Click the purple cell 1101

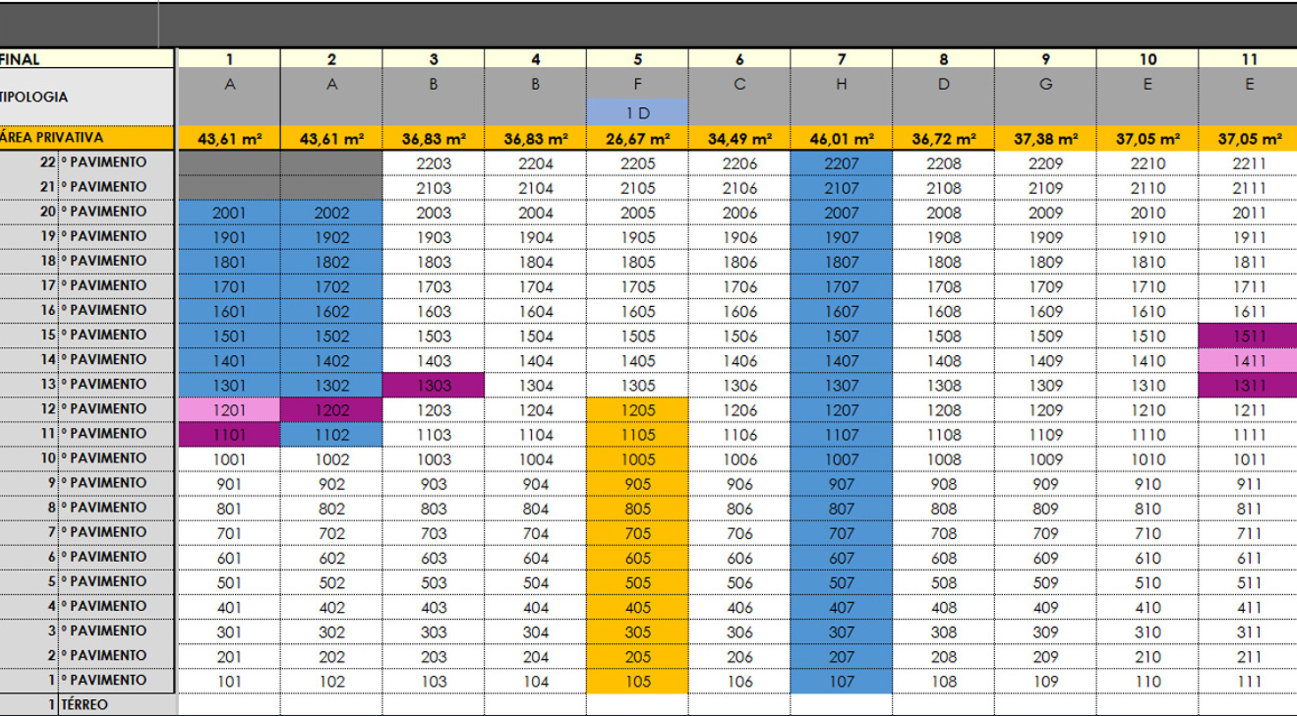click(229, 434)
